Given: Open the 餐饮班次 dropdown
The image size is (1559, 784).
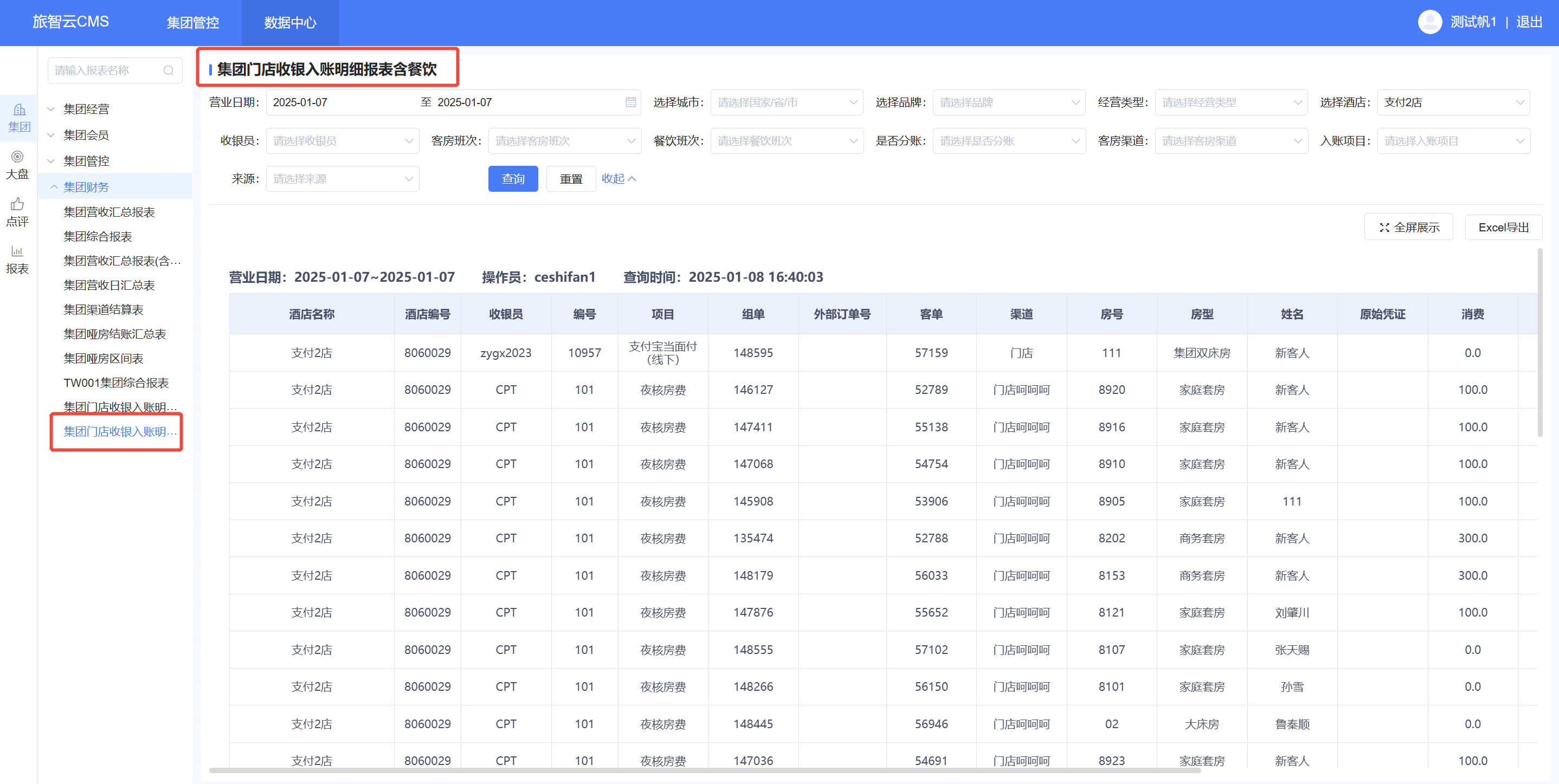Looking at the screenshot, I should (x=787, y=140).
